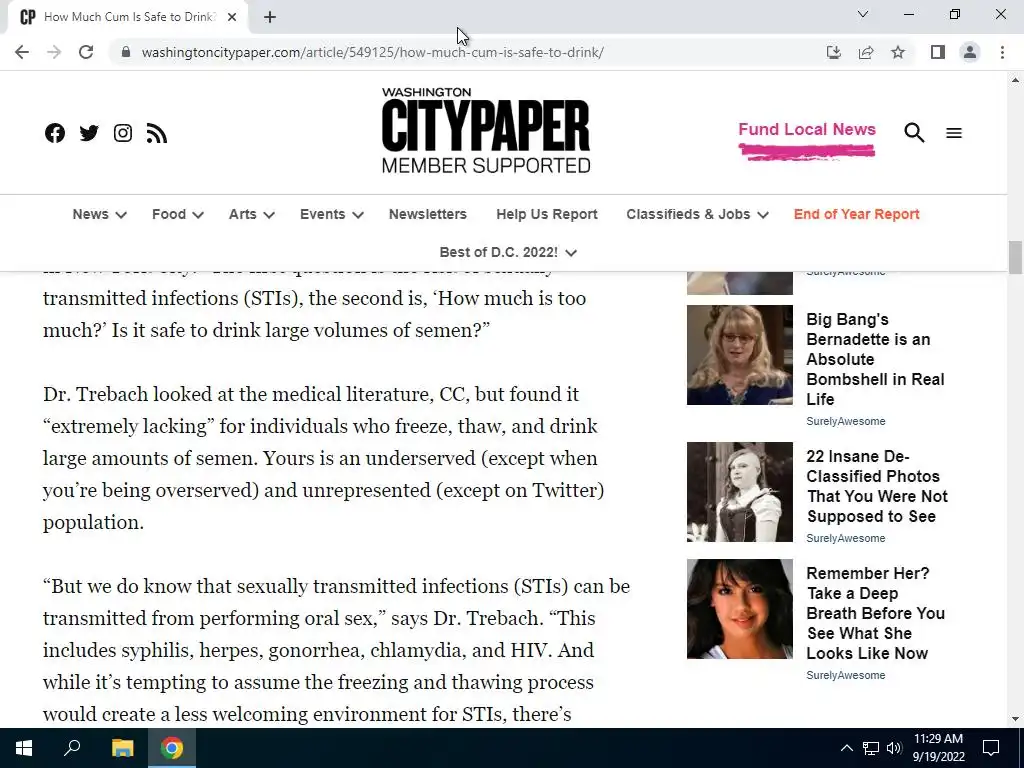Open the City Paper Twitter profile

[x=89, y=133]
